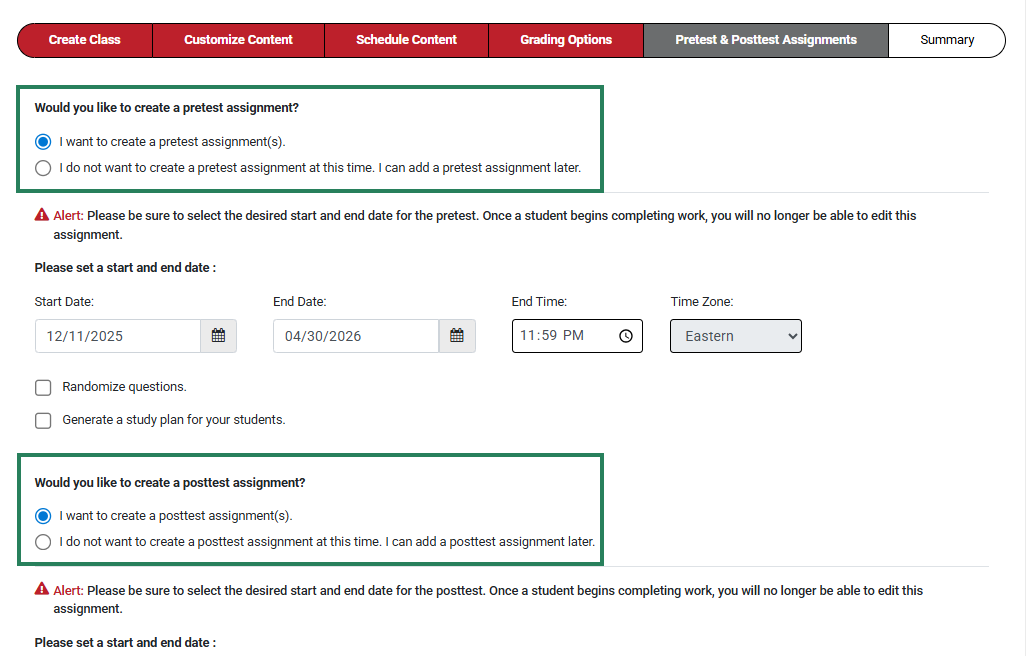
Task: Open the Schedule Content tab
Action: click(406, 40)
